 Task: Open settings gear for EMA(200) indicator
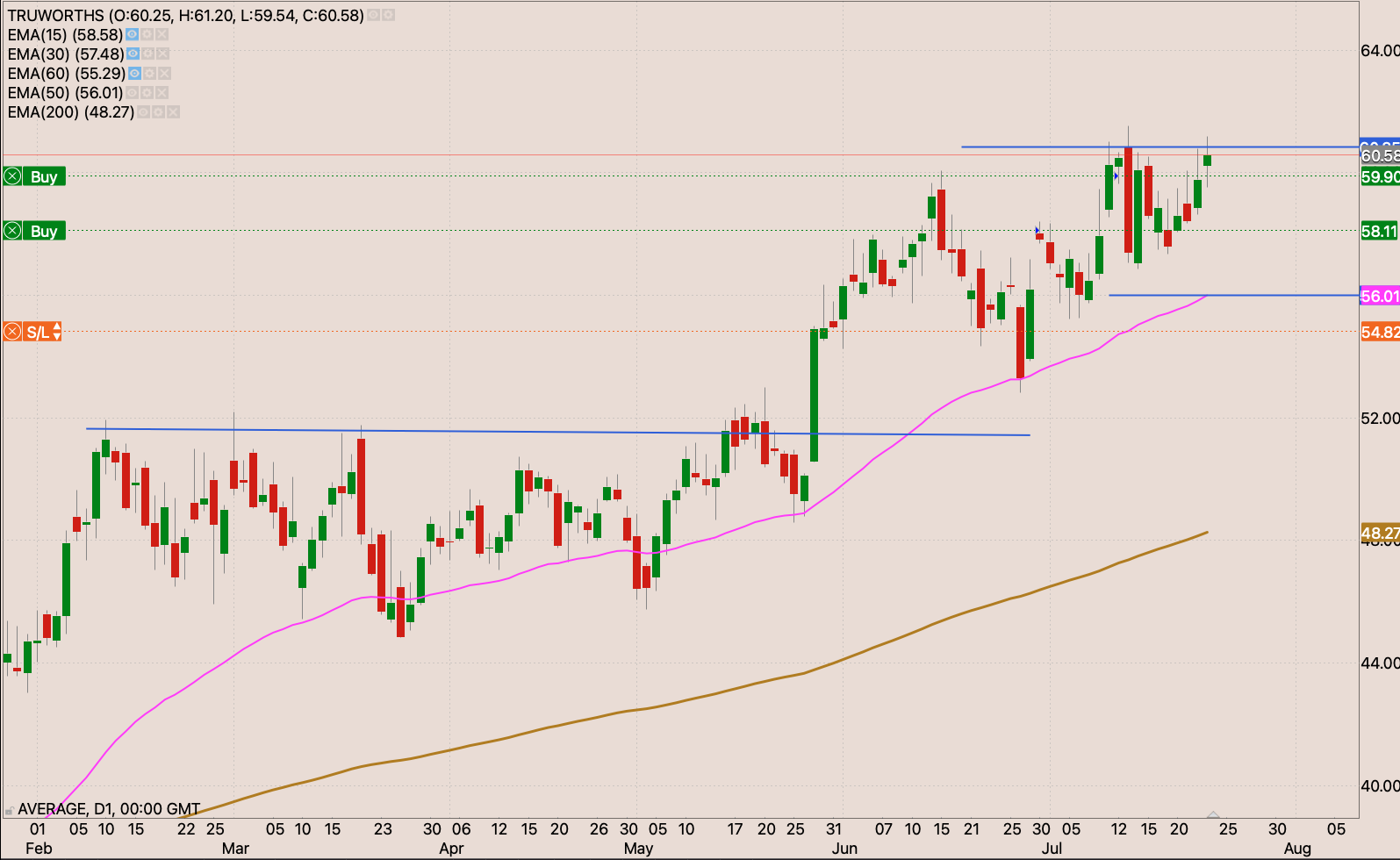pos(159,112)
